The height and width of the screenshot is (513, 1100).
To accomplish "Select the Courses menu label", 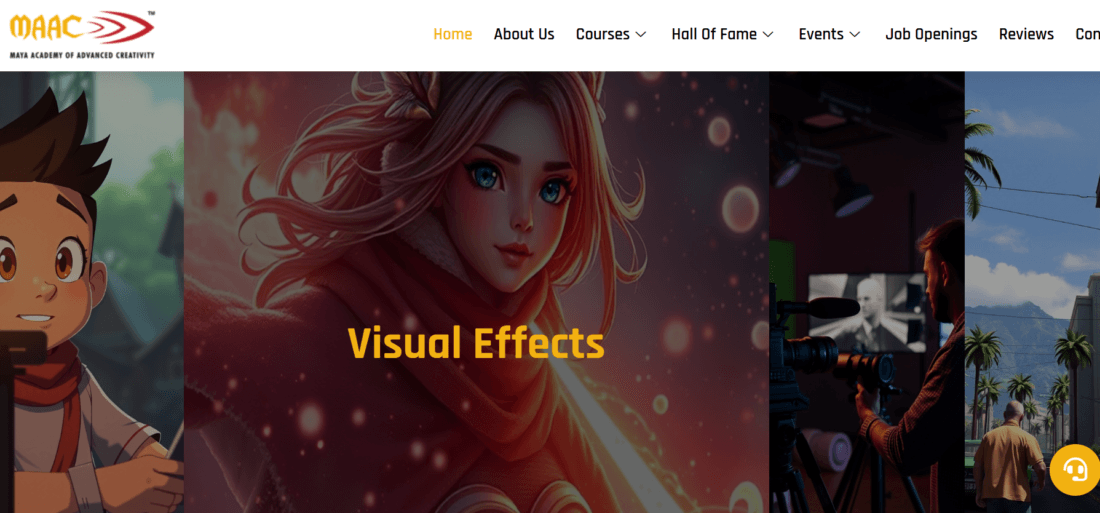I will (602, 34).
